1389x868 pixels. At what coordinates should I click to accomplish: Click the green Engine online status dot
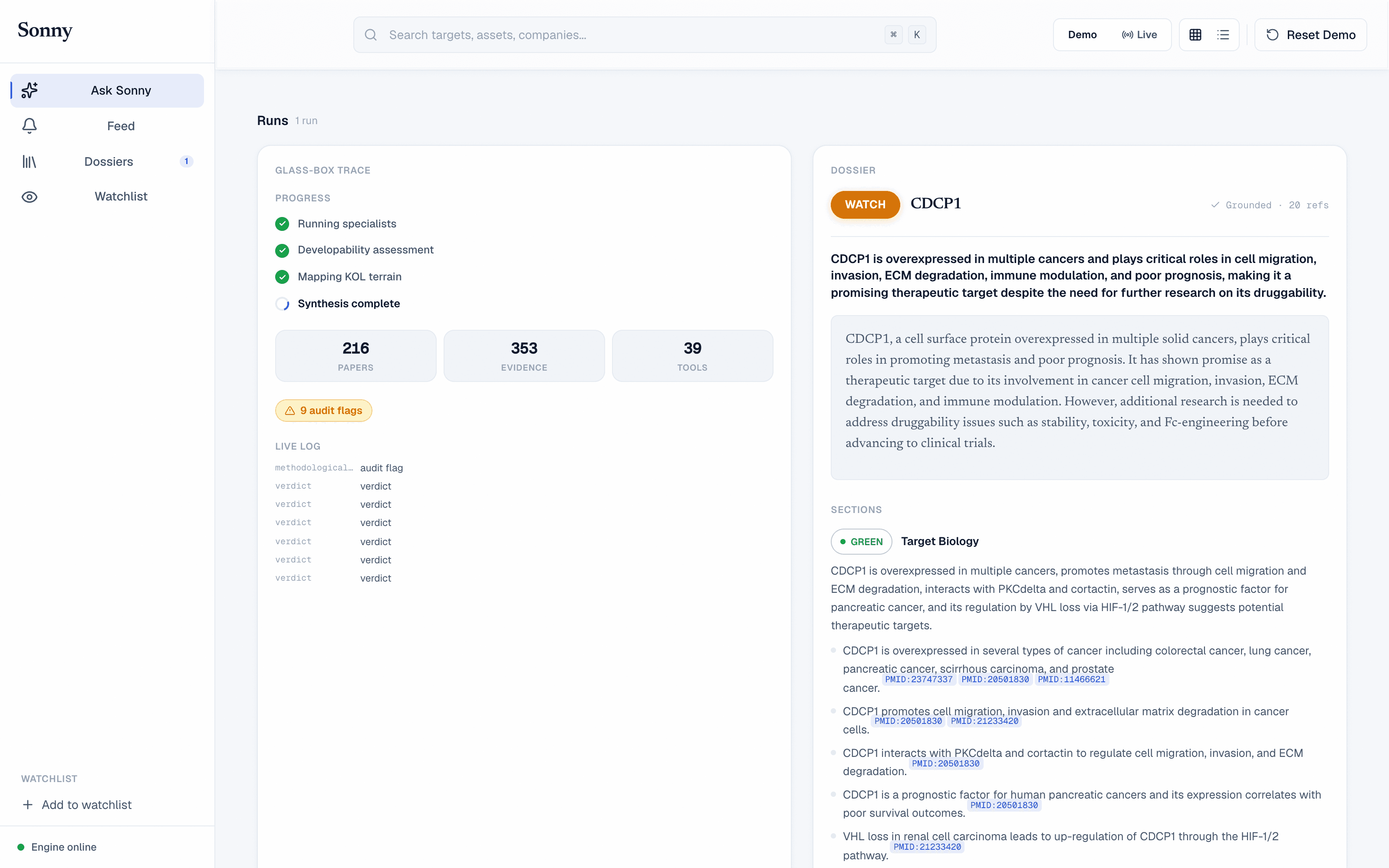click(x=21, y=847)
